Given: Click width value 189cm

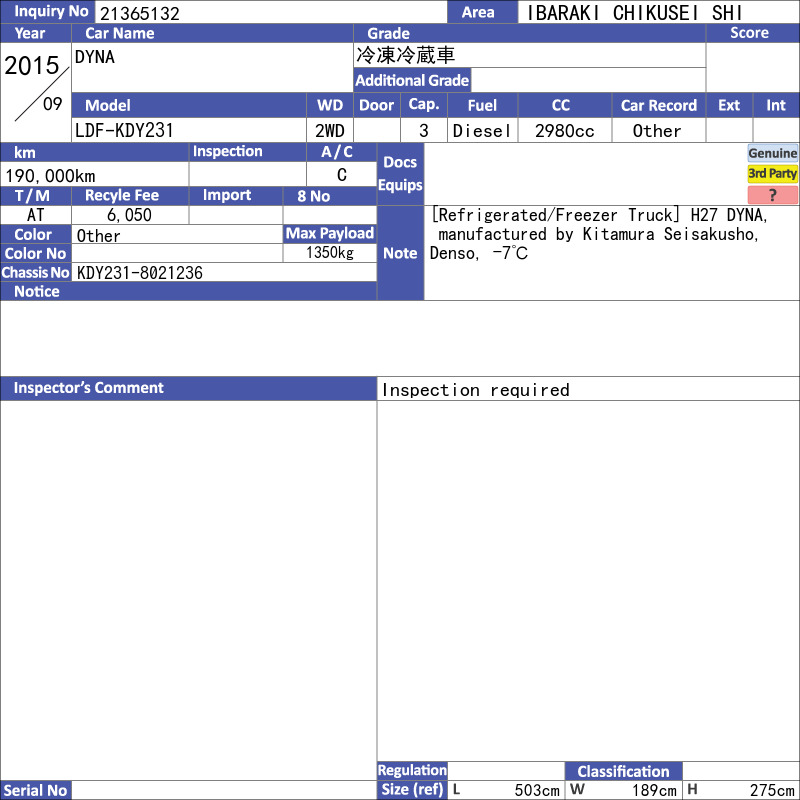Looking at the screenshot, I should [654, 790].
